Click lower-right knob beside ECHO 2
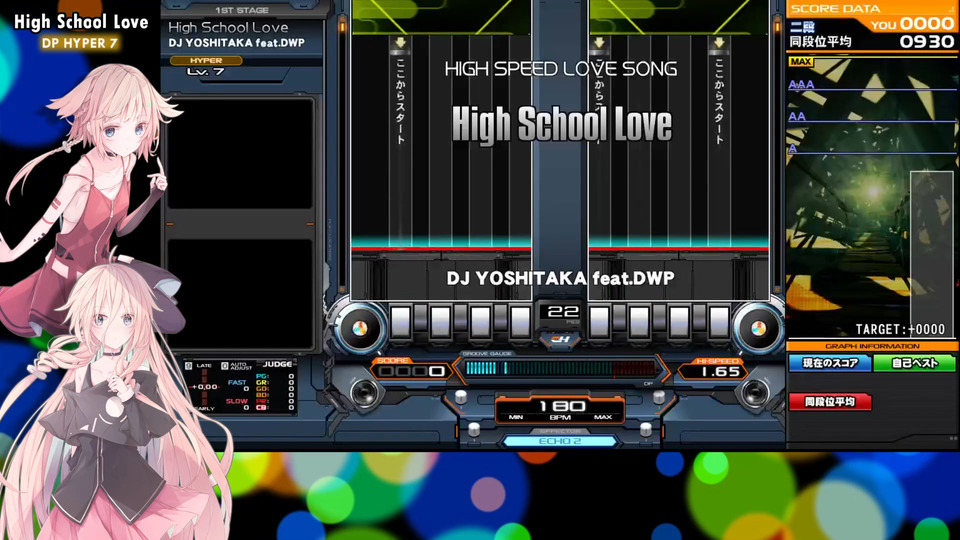Screen dimensions: 960x540 click(x=646, y=429)
